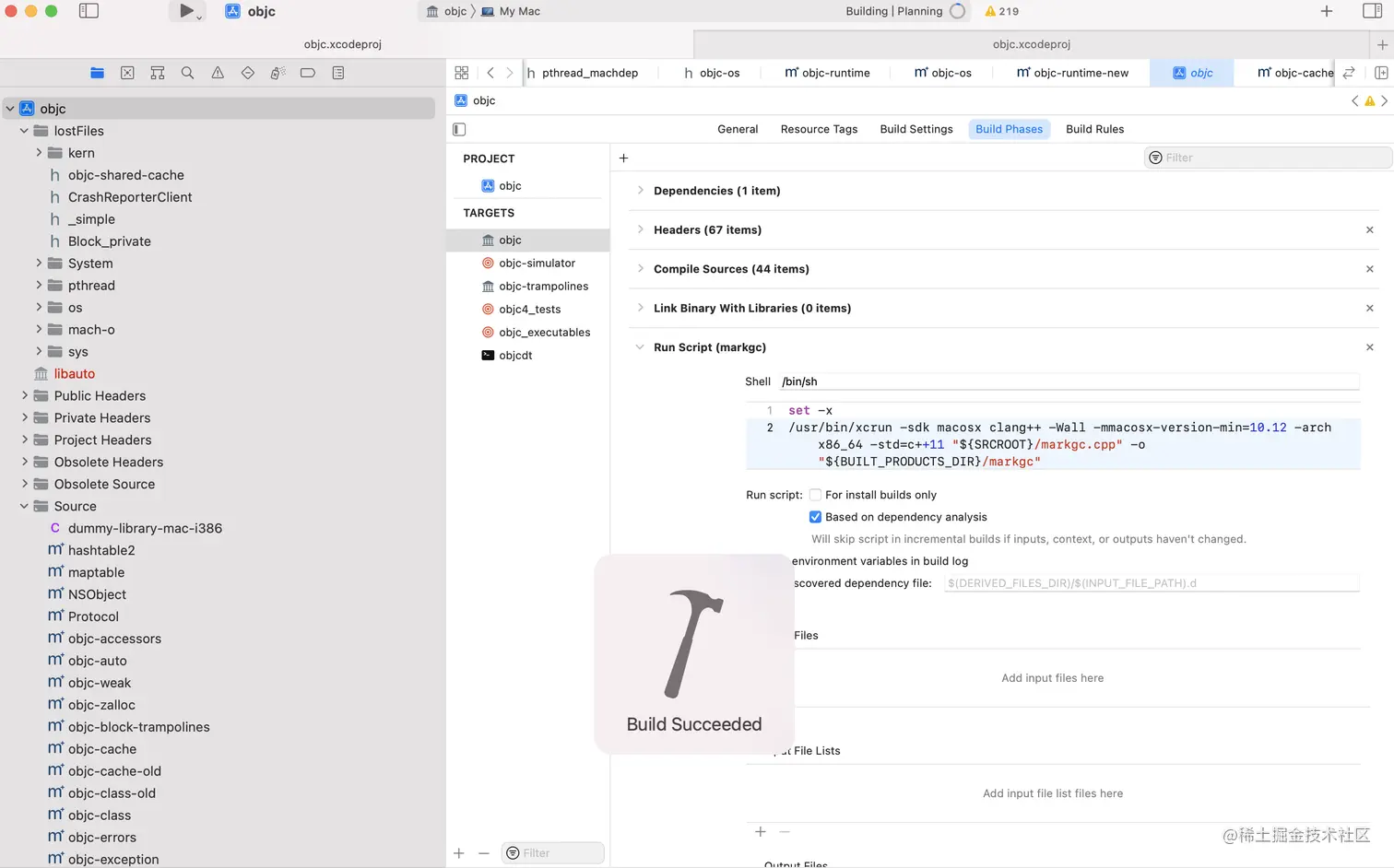1394x868 pixels.
Task: Hide the project and targets list
Action: (x=459, y=129)
